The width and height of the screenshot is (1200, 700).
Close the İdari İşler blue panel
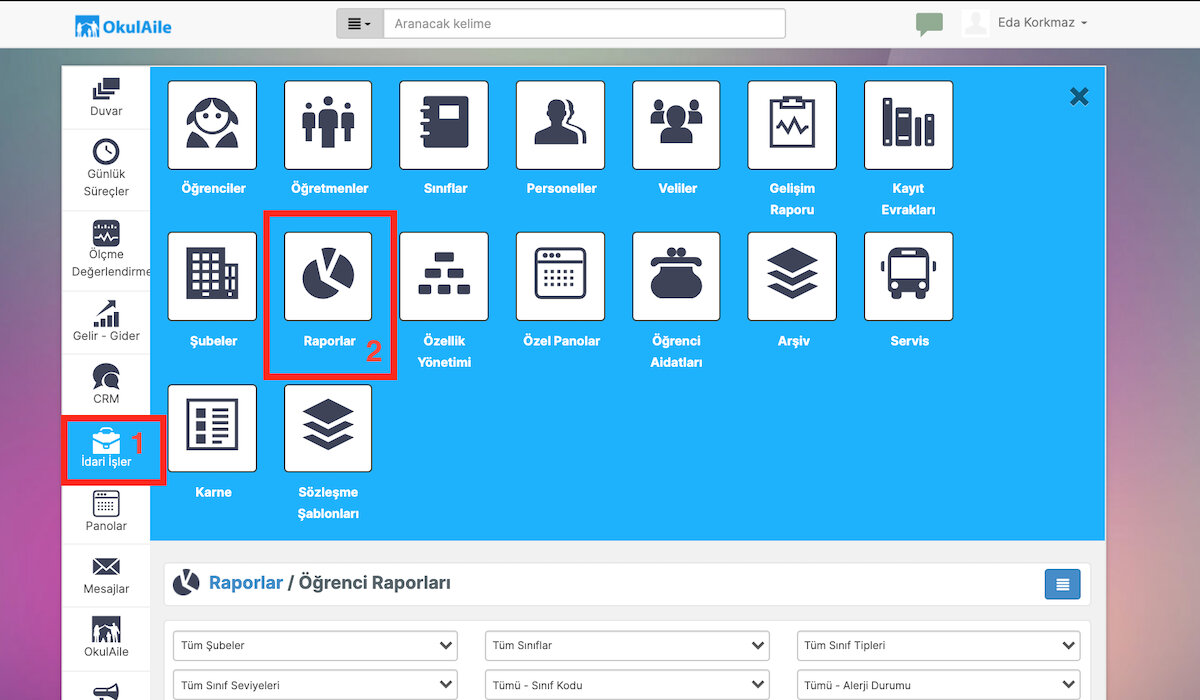pyautogui.click(x=1079, y=96)
